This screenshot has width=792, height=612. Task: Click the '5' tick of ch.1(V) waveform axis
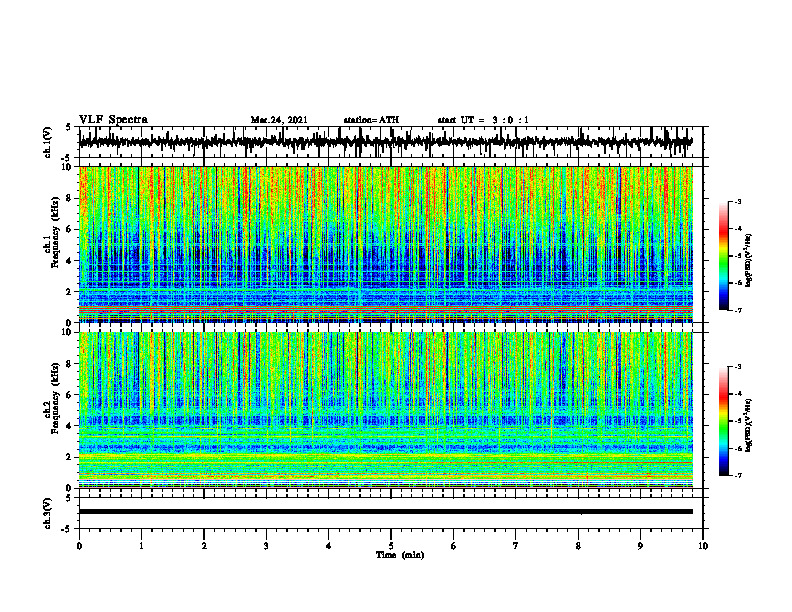(68, 128)
